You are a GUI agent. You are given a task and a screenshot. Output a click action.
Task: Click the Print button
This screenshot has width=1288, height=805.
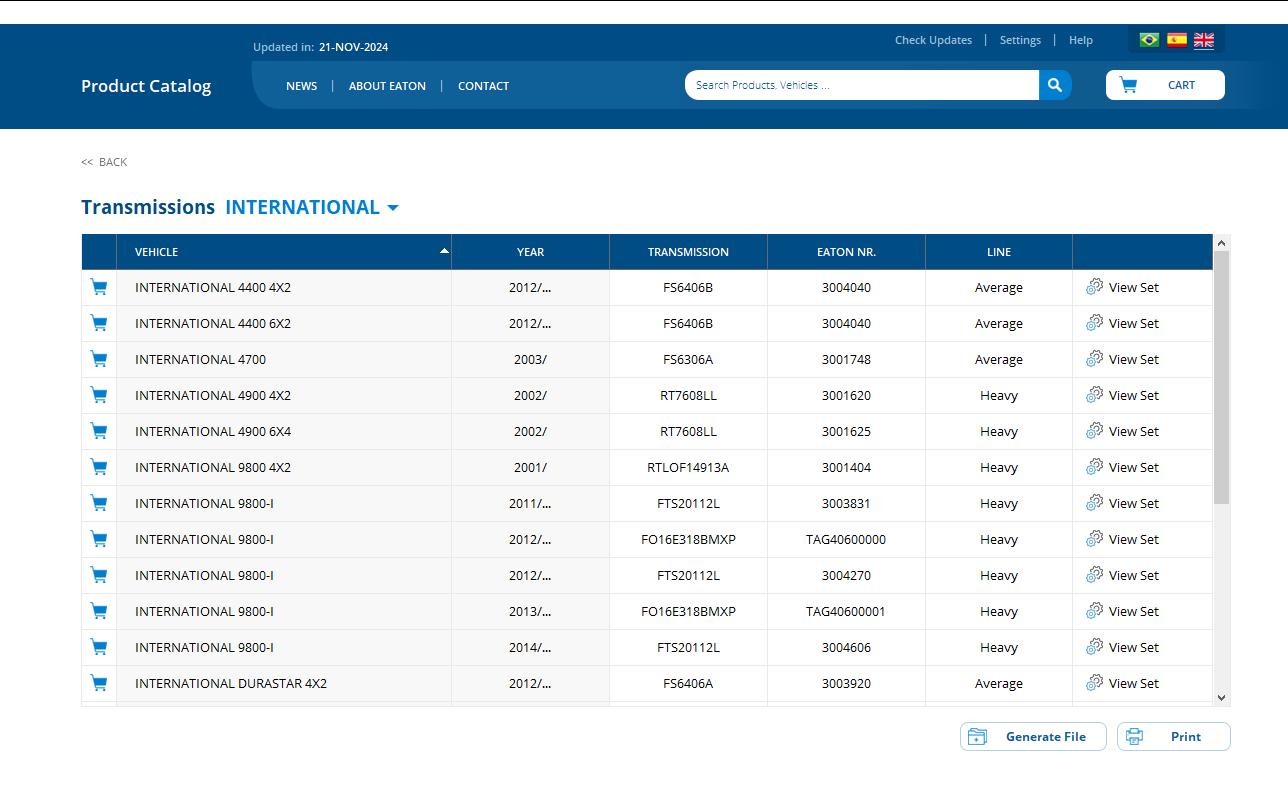1174,737
